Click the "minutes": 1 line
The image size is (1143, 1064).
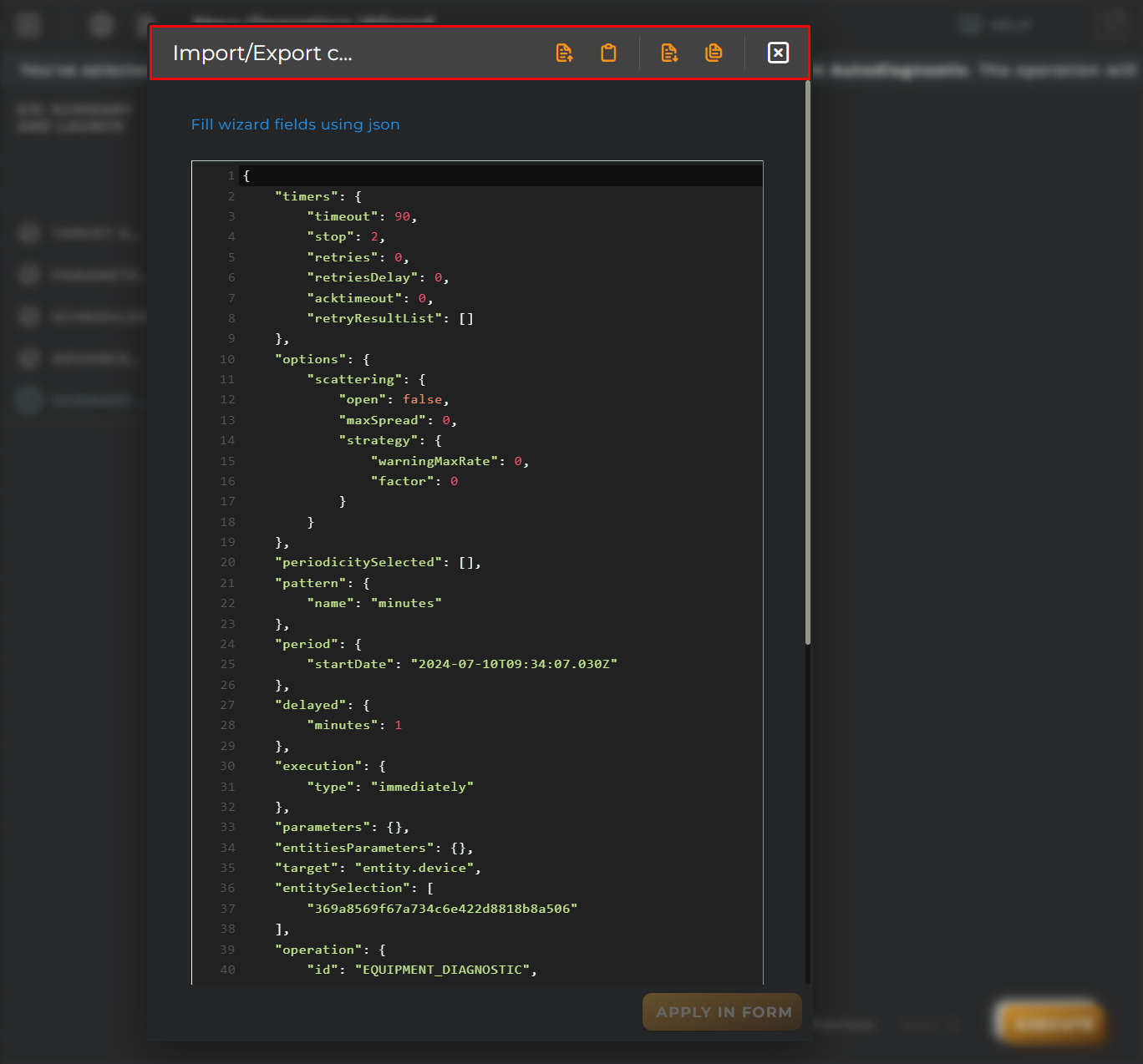coord(354,725)
